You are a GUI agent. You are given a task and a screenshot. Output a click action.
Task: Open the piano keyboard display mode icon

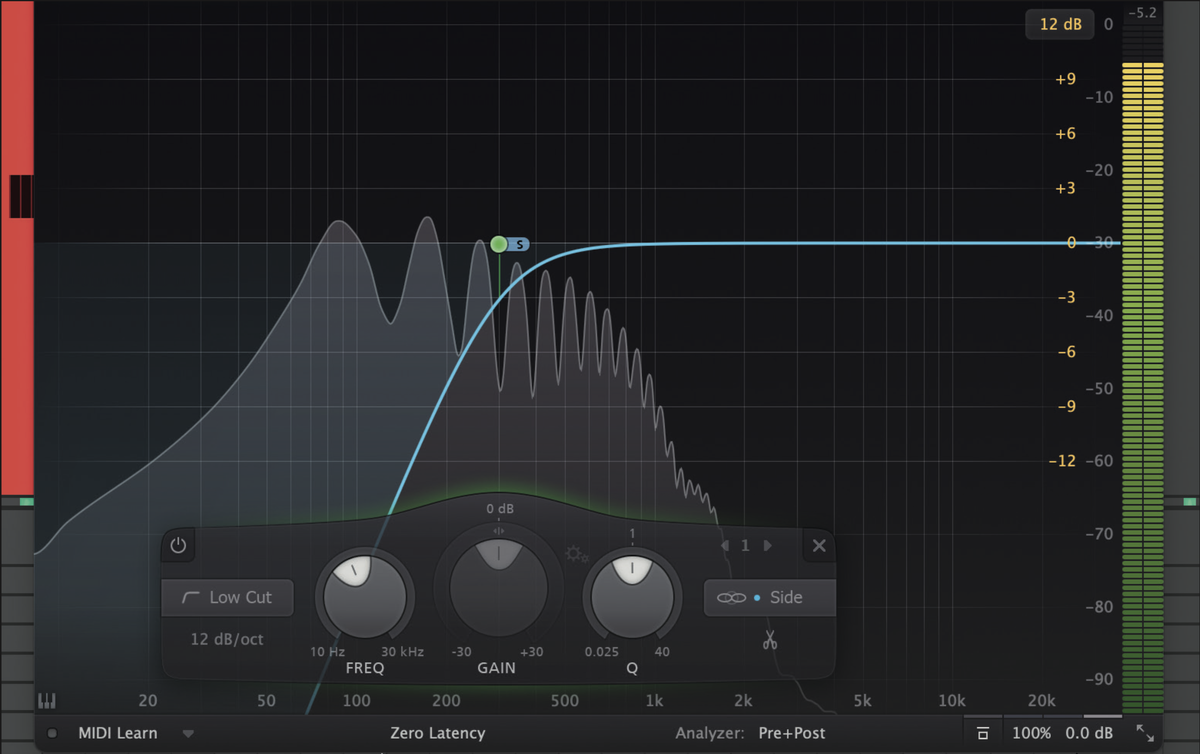[x=46, y=700]
